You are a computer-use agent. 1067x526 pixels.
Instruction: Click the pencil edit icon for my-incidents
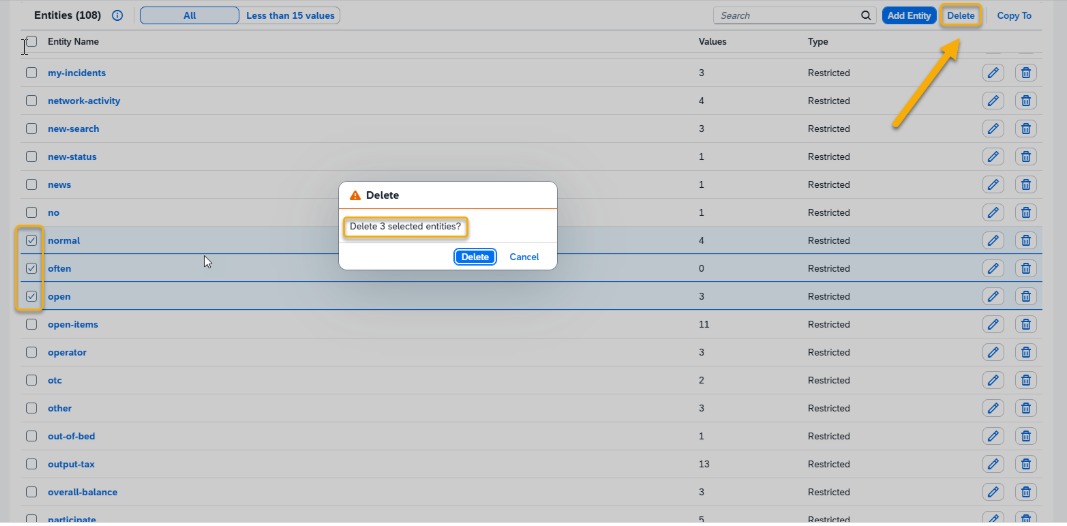(992, 73)
